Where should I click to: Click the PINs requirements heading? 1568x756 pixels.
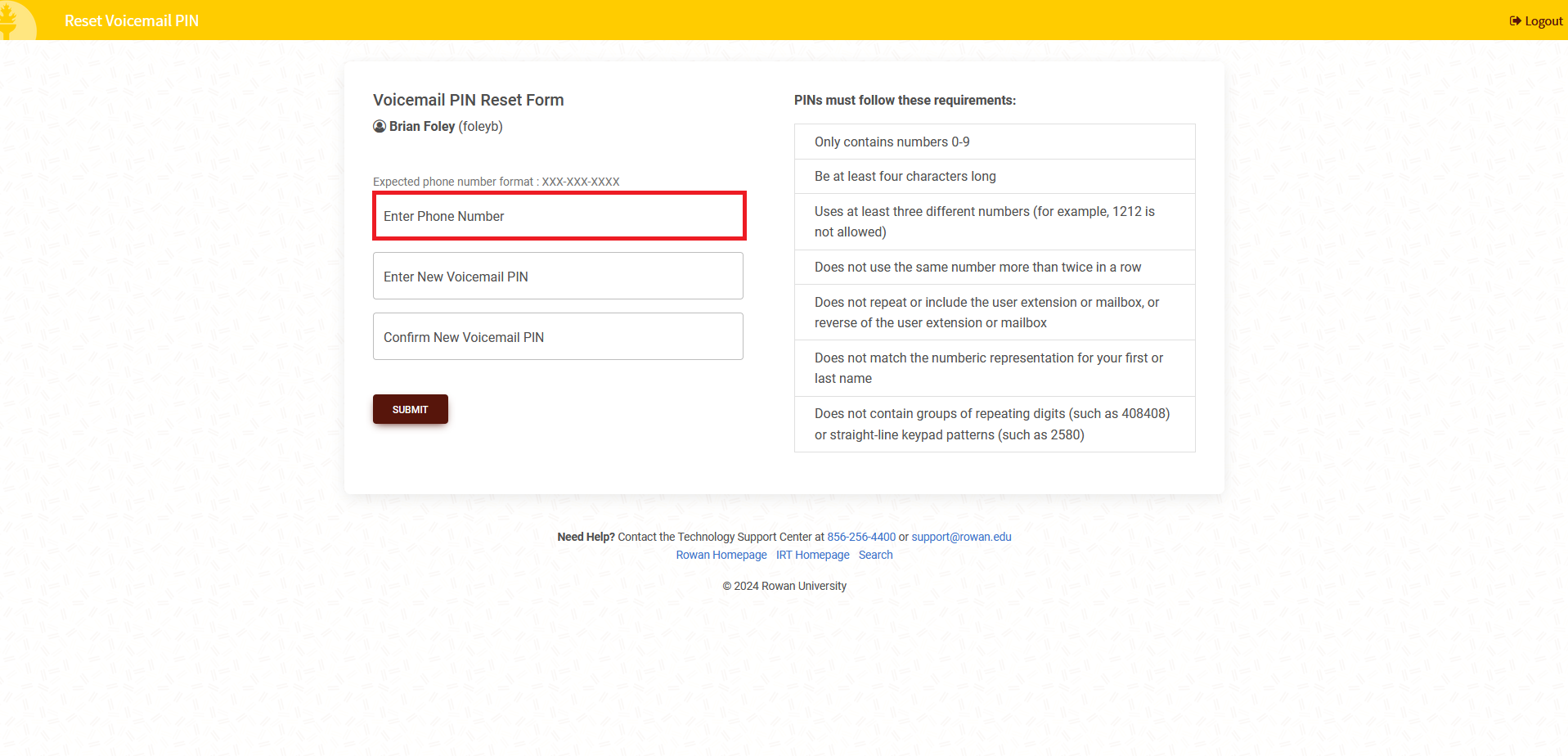click(905, 100)
